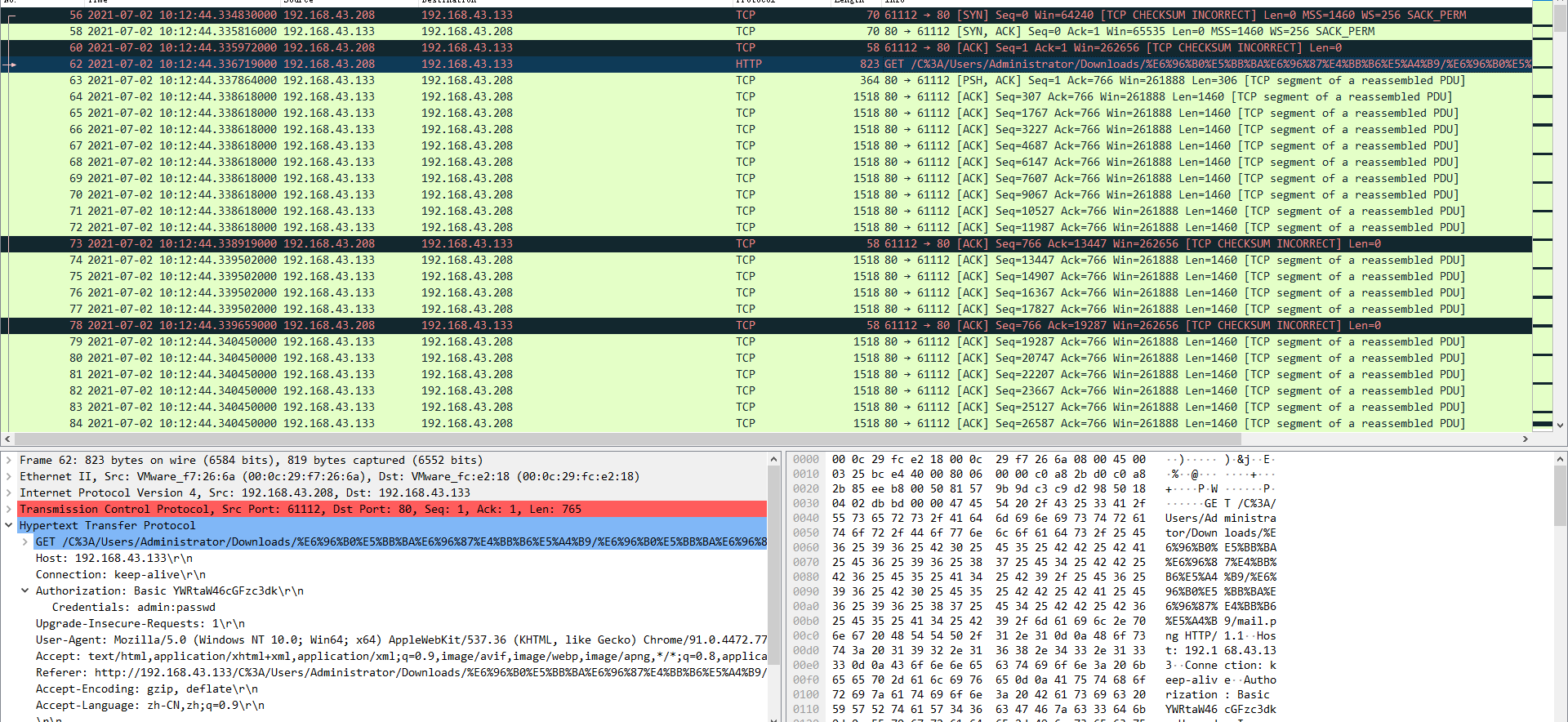Viewport: 1568px width, 722px height.
Task: Click the Connection: keep-alive field
Action: (121, 575)
